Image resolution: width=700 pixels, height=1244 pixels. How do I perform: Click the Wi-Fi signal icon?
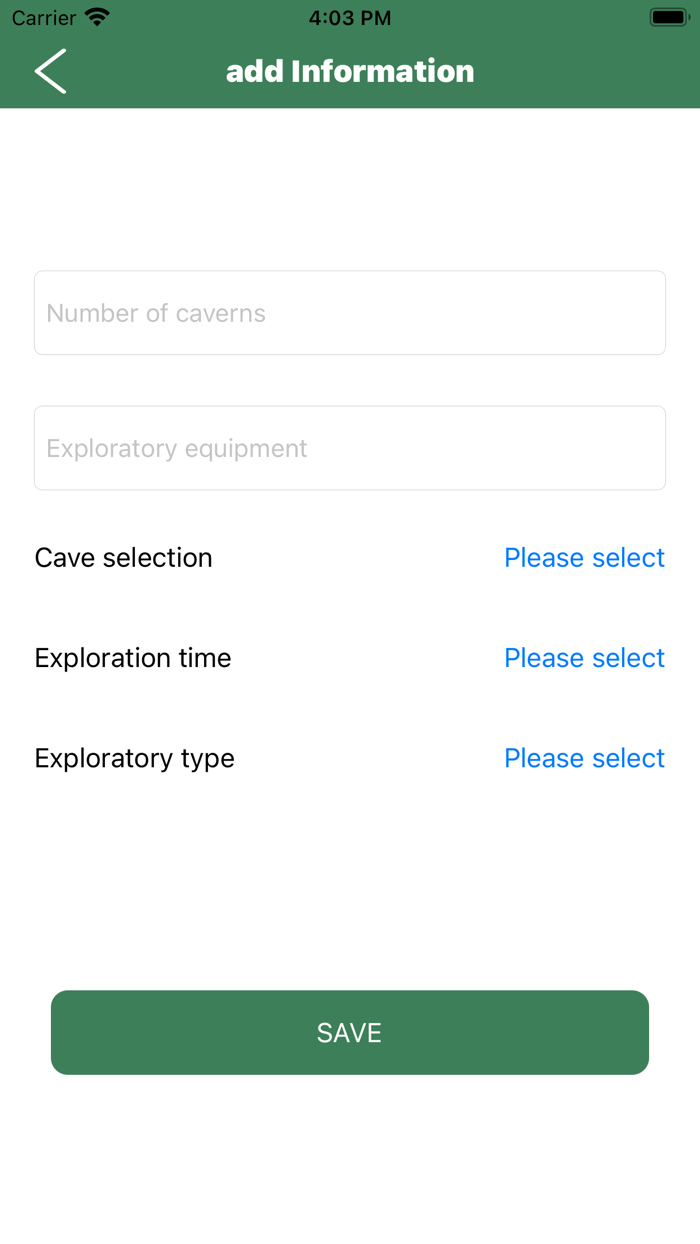[x=96, y=17]
